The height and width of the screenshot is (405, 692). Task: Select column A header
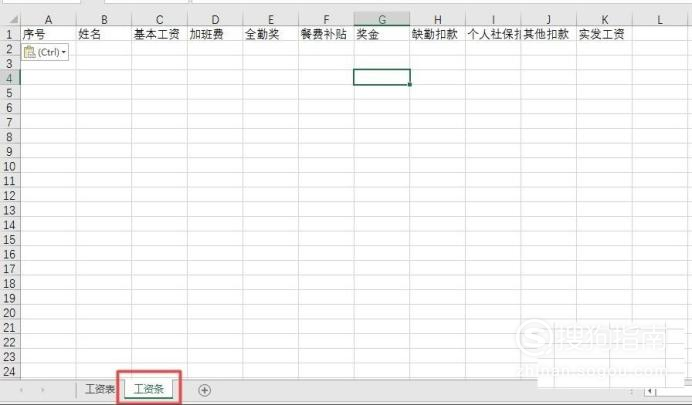[x=48, y=19]
